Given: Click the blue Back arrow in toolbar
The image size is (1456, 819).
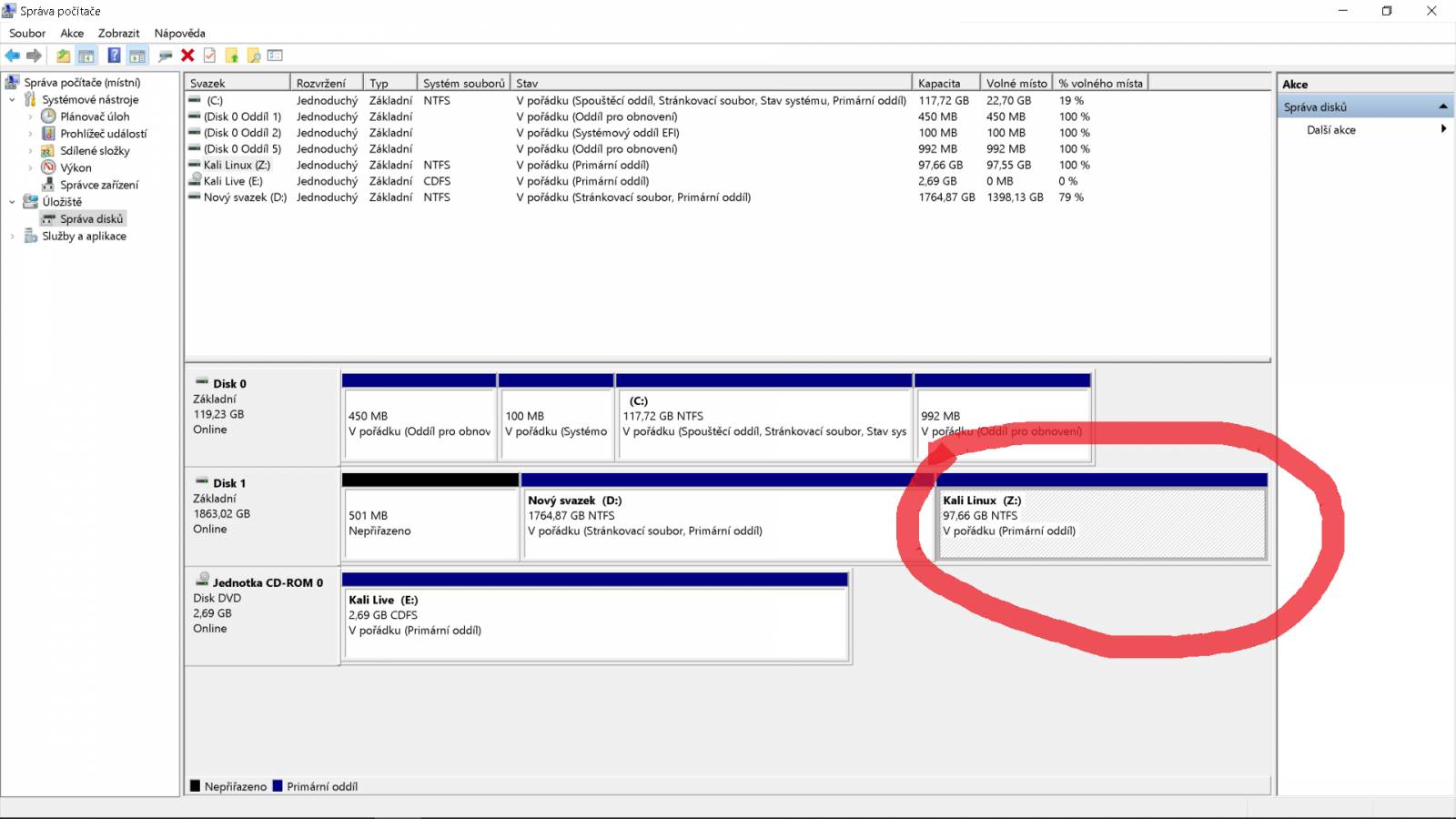Looking at the screenshot, I should point(13,56).
